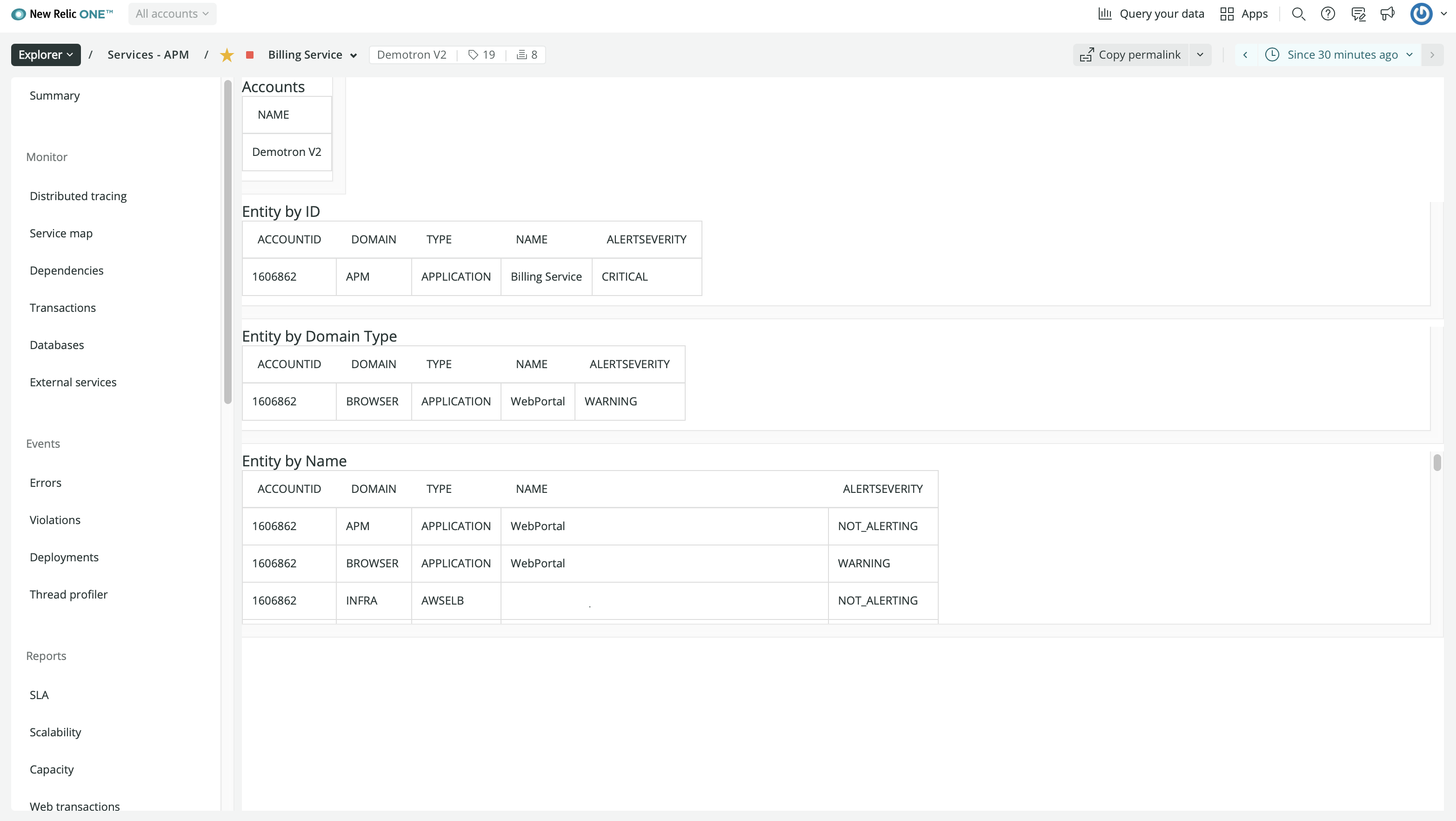1456x821 pixels.
Task: Open the Service map menu item
Action: point(61,234)
